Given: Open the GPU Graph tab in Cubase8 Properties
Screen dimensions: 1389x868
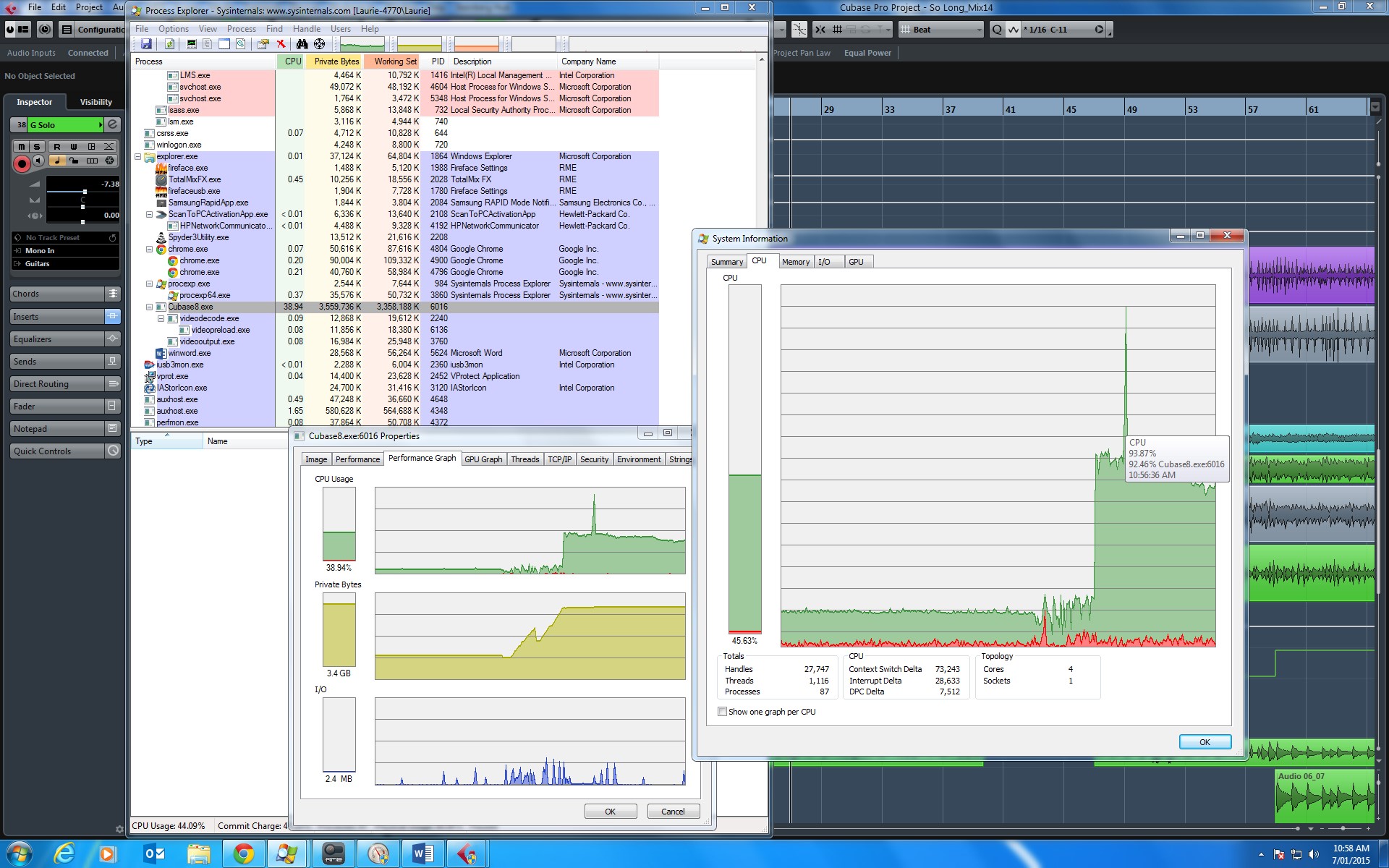Looking at the screenshot, I should [x=483, y=459].
